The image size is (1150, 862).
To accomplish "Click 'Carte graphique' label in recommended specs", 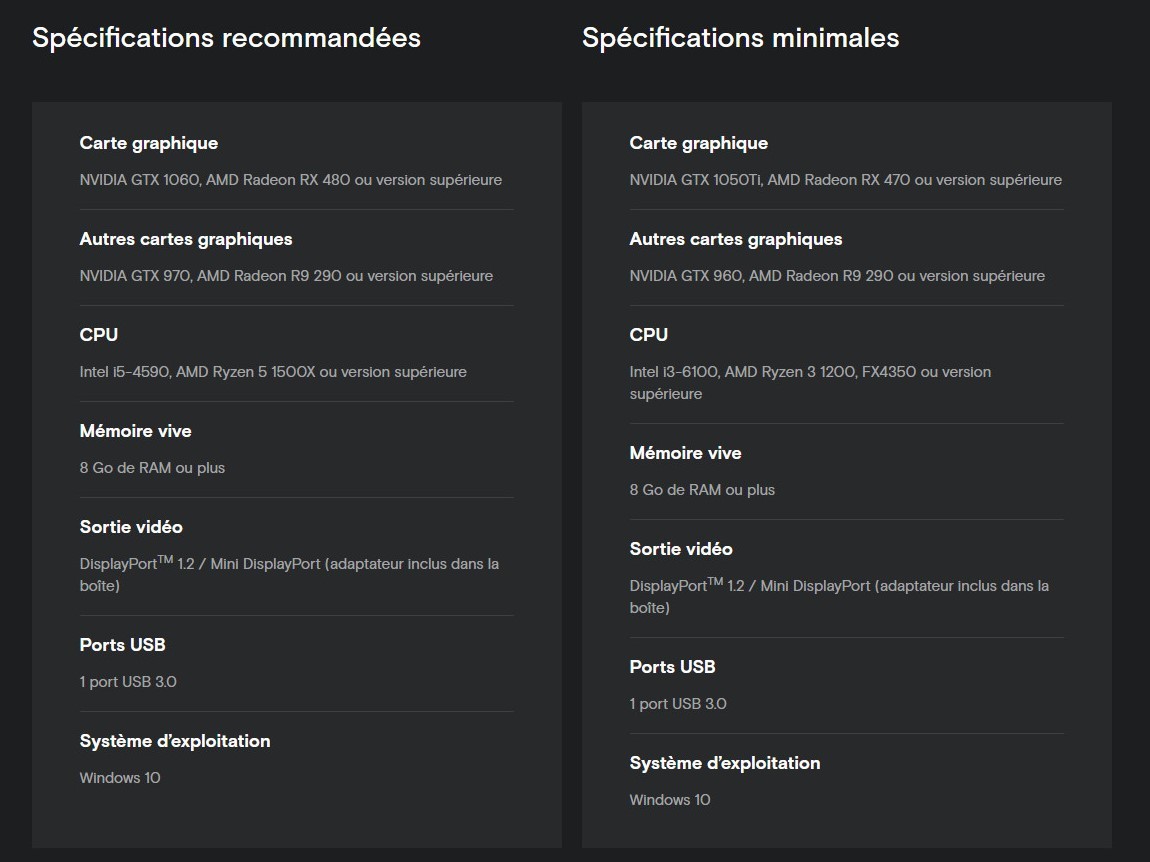I will coord(148,143).
